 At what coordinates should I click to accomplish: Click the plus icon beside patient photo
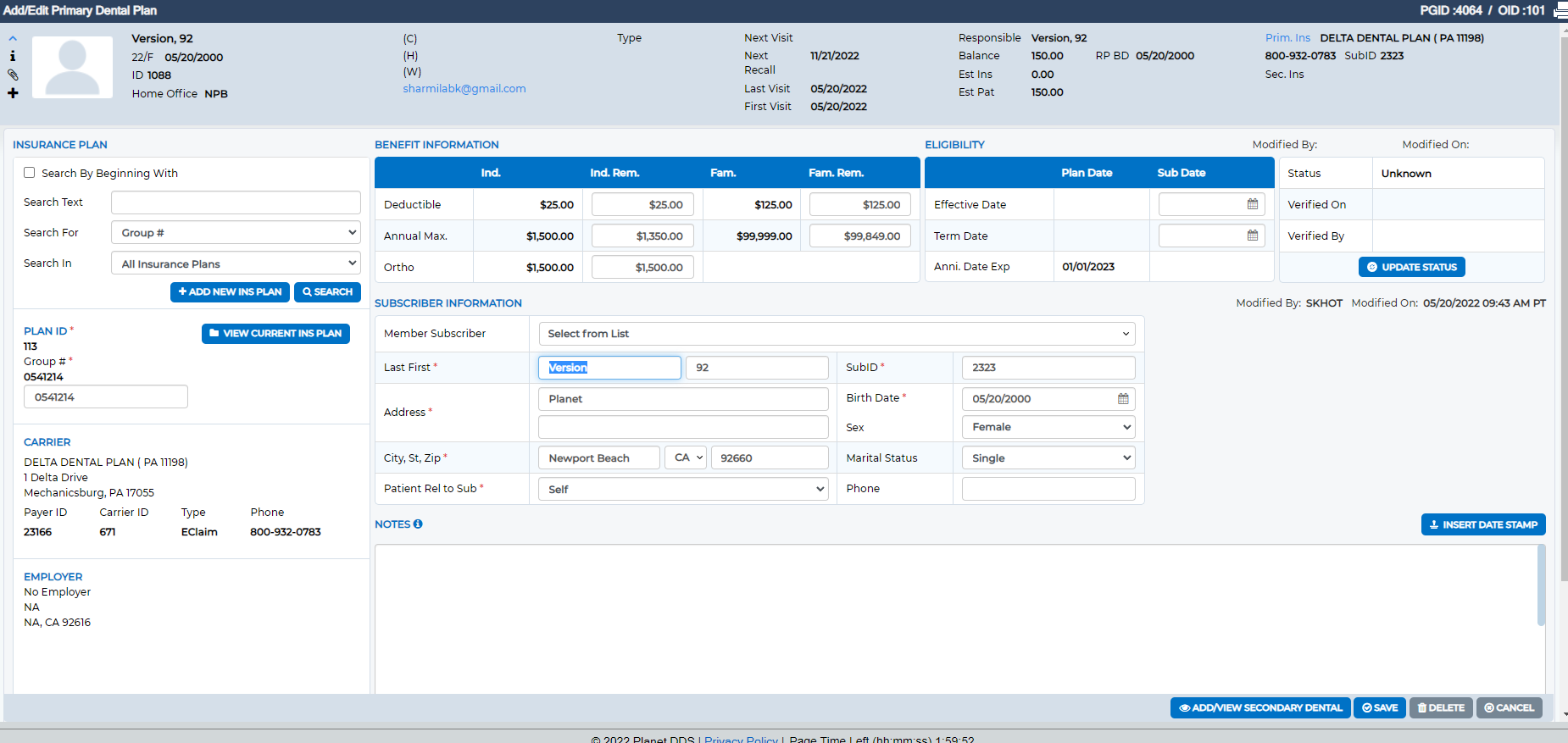click(13, 93)
